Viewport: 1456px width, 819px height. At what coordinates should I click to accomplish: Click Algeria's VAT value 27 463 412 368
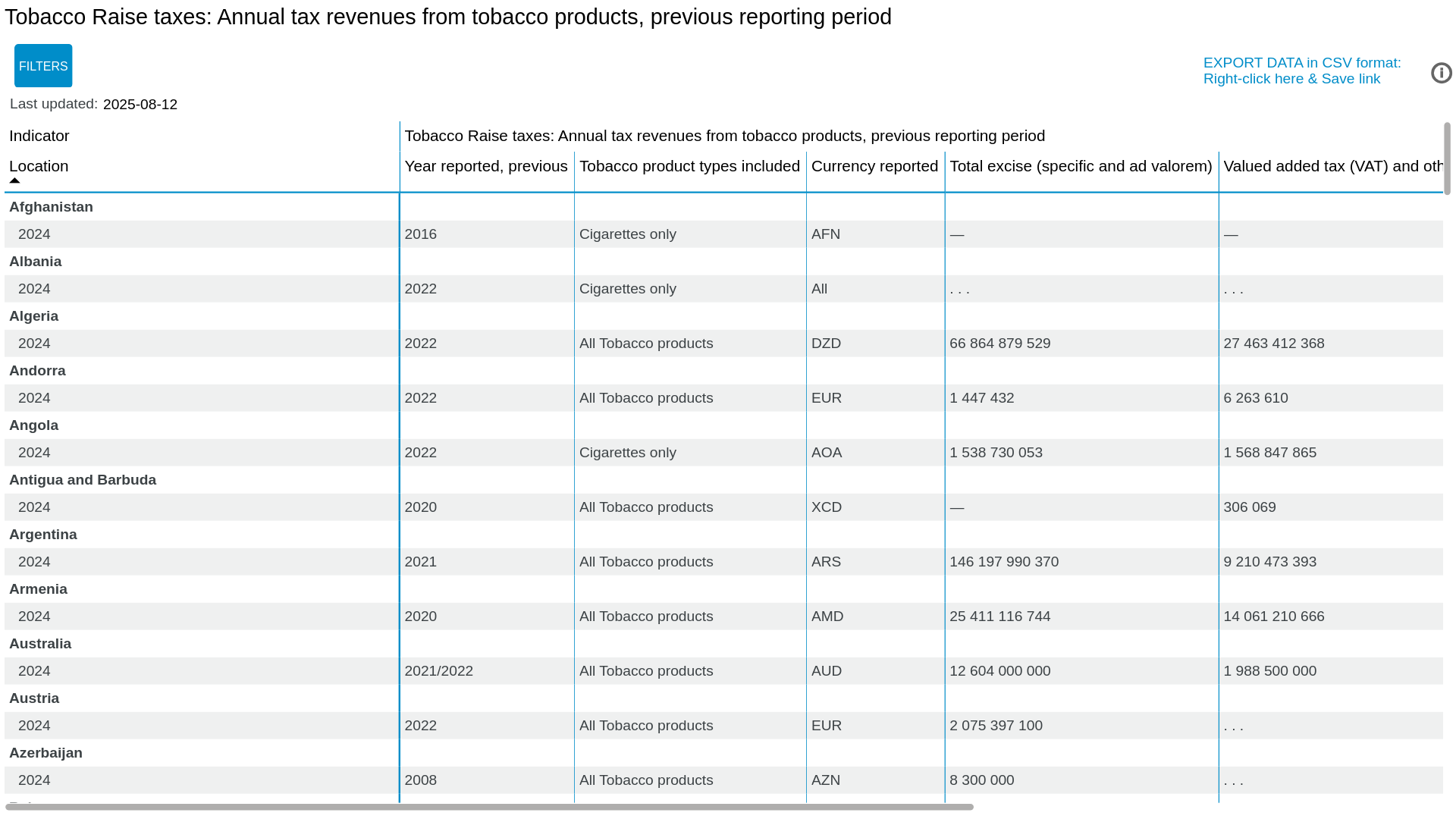point(1274,344)
